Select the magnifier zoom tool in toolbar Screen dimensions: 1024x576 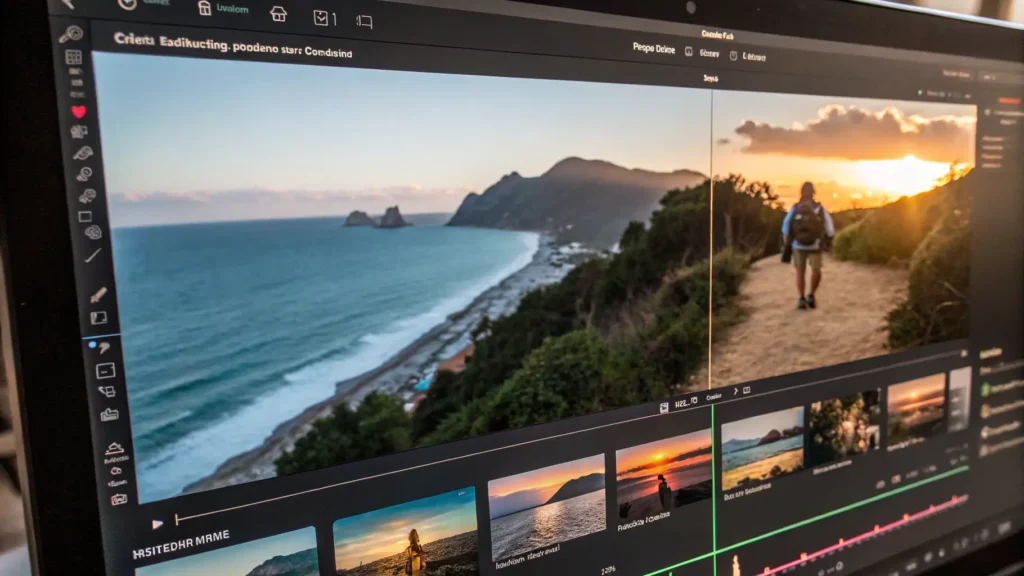pyautogui.click(x=71, y=34)
